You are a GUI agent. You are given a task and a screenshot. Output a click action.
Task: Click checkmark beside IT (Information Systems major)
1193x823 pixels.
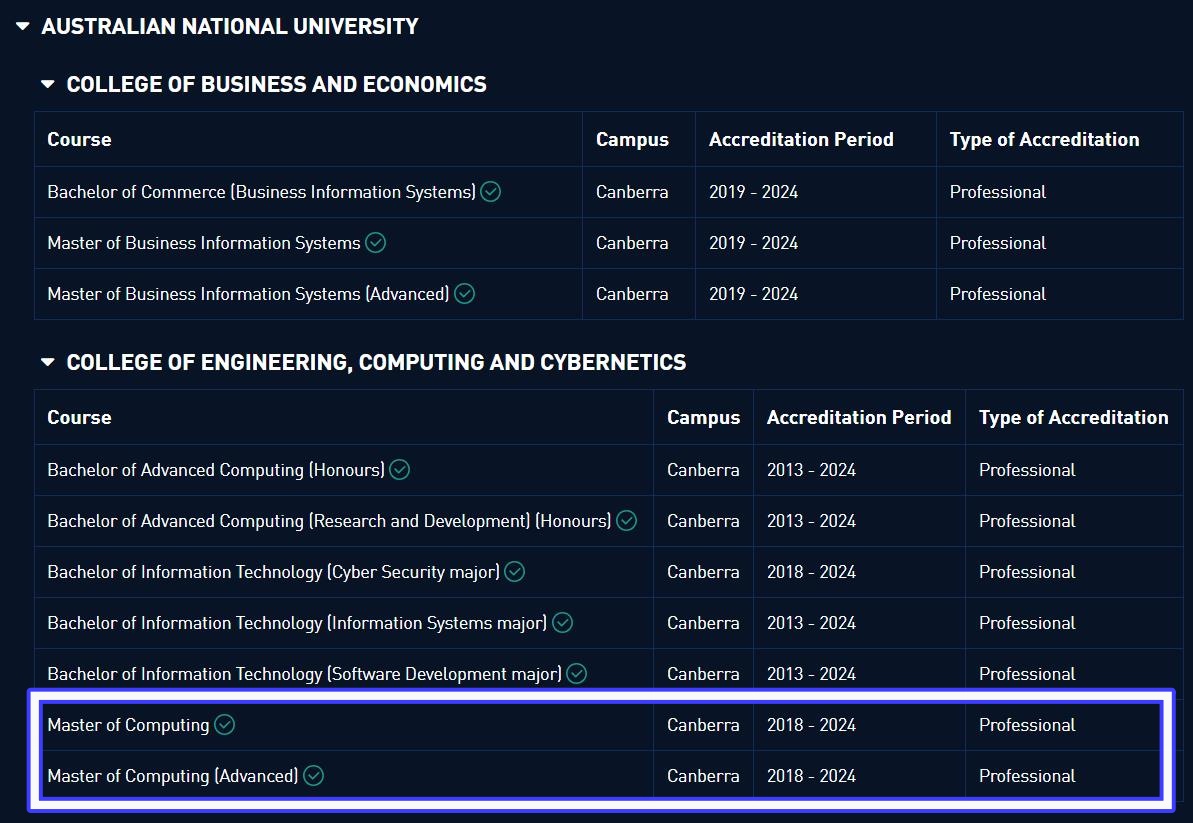(x=562, y=623)
